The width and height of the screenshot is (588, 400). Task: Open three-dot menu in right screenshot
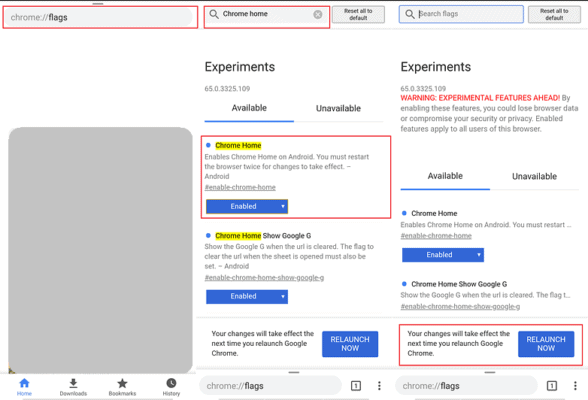pos(575,385)
